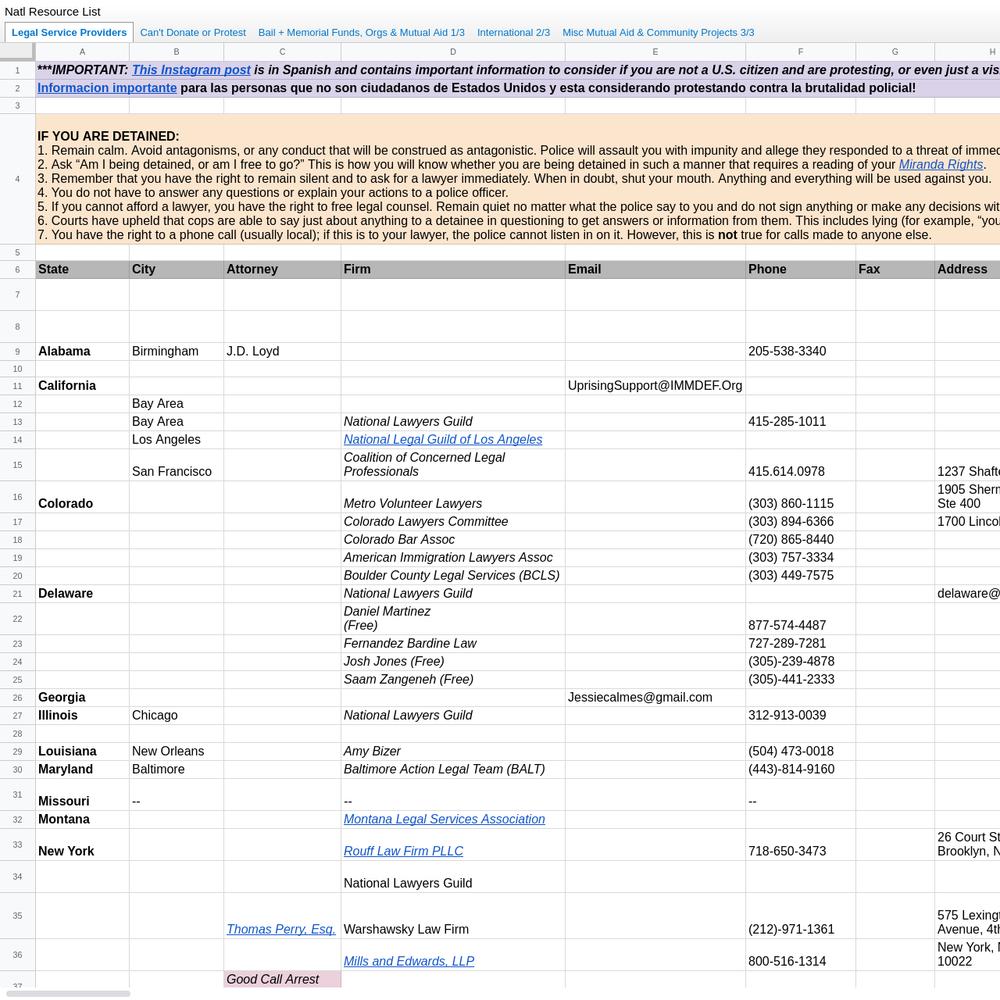The height and width of the screenshot is (1000, 1000).
Task: Select the 'Good Call Arrest' cell
Action: click(x=283, y=979)
